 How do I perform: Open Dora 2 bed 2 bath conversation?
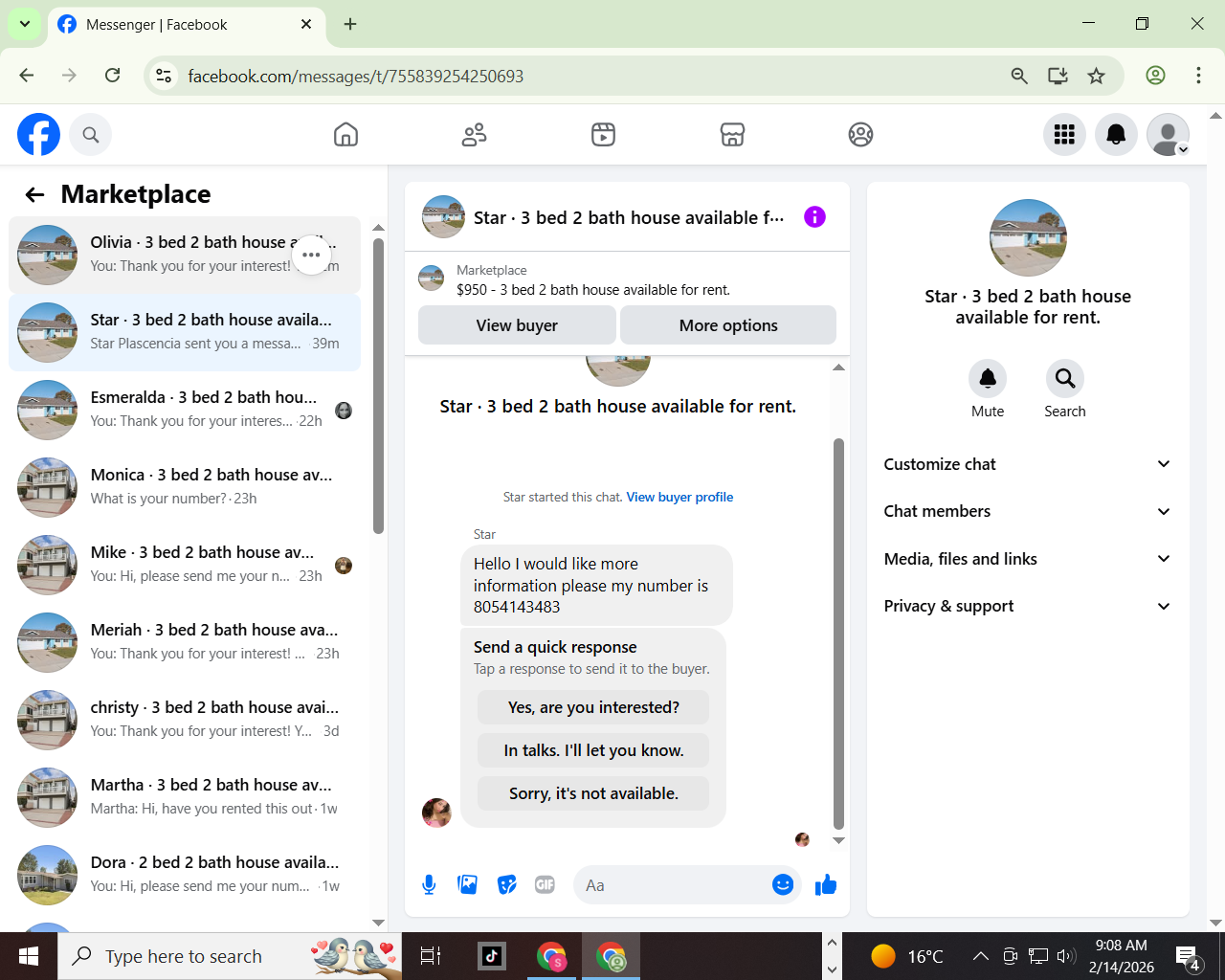click(185, 875)
